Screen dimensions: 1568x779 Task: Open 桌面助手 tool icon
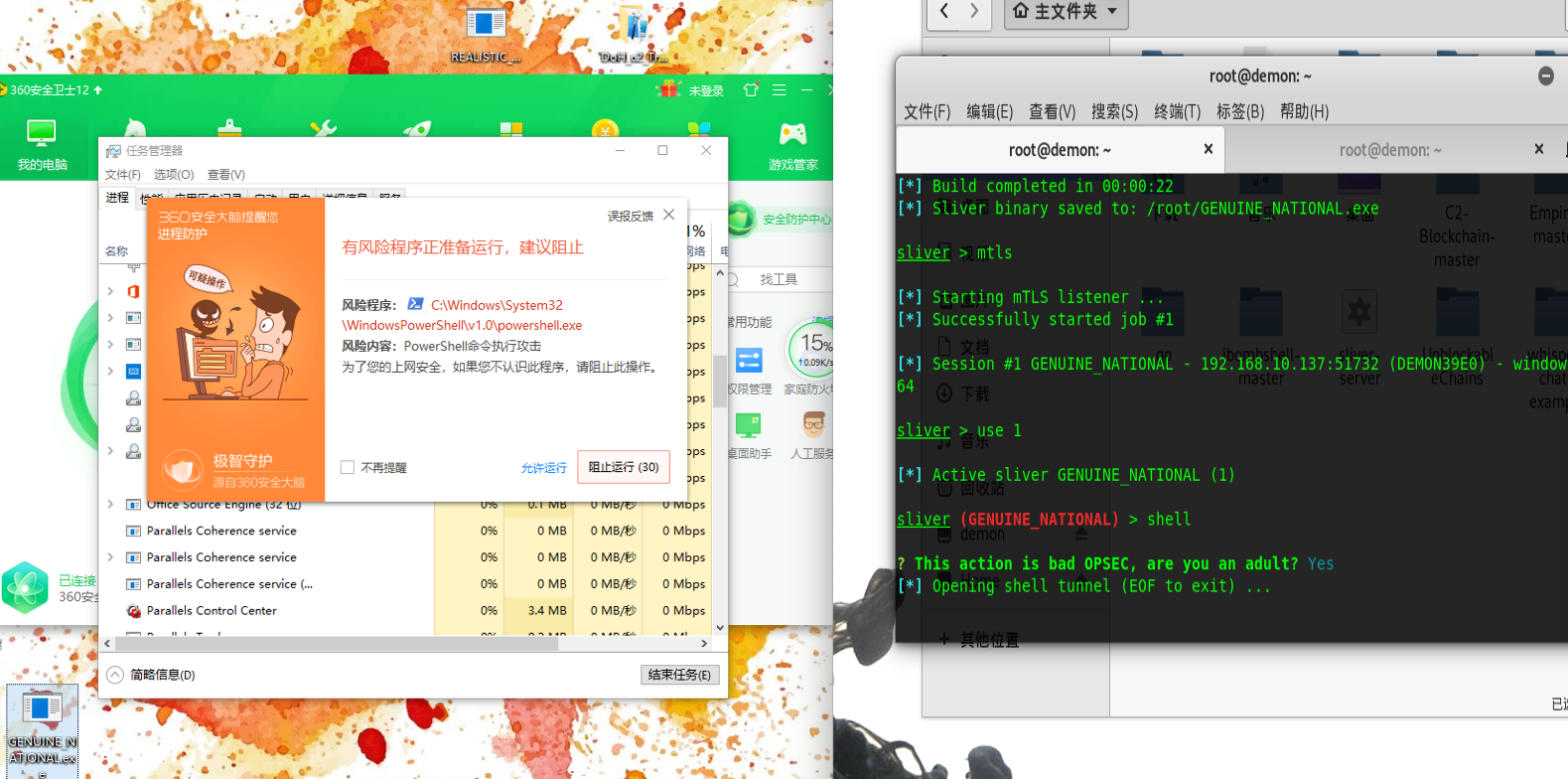coord(749,437)
